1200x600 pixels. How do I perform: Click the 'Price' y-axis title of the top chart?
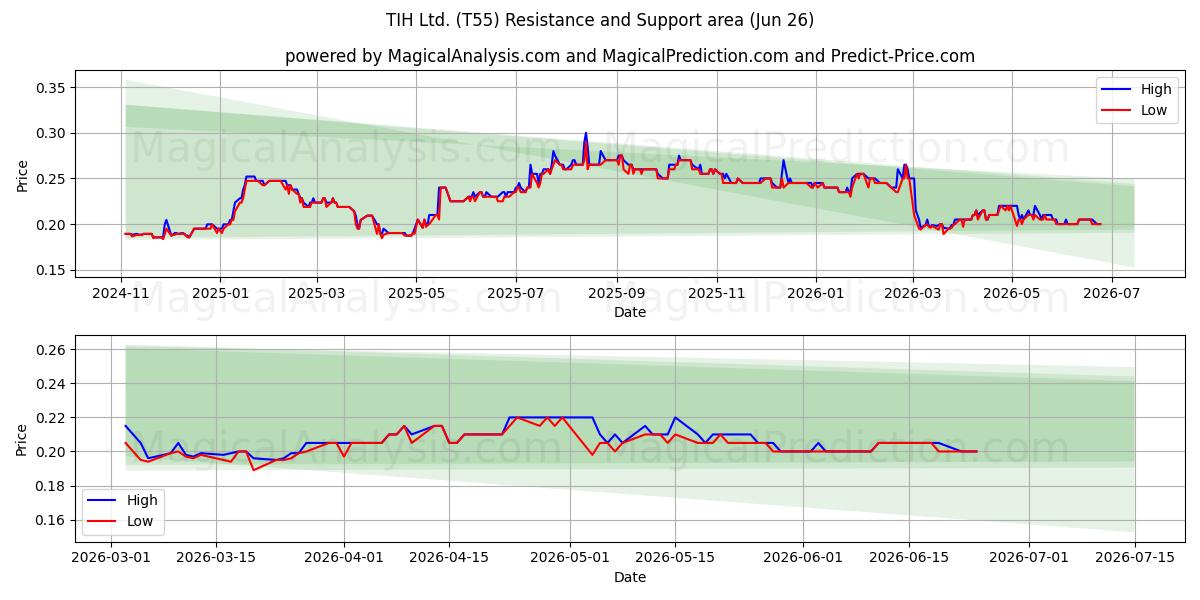pos(22,175)
